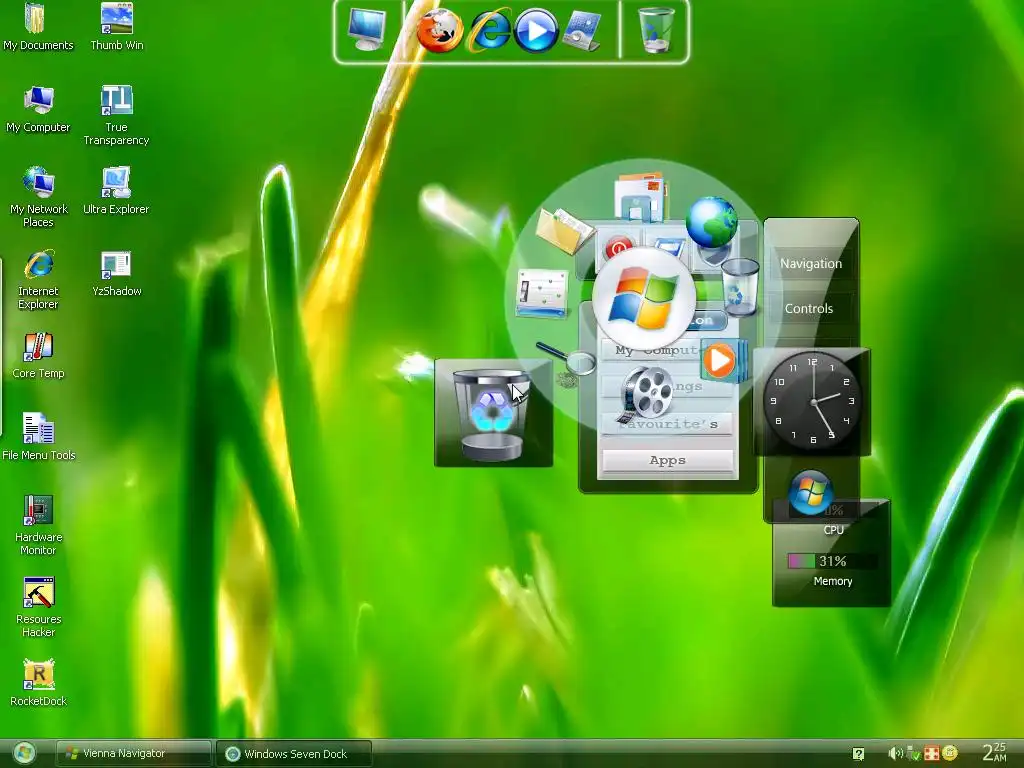Viewport: 1024px width, 768px height.
Task: Click the calendar notes icon in navigator
Action: tap(541, 293)
